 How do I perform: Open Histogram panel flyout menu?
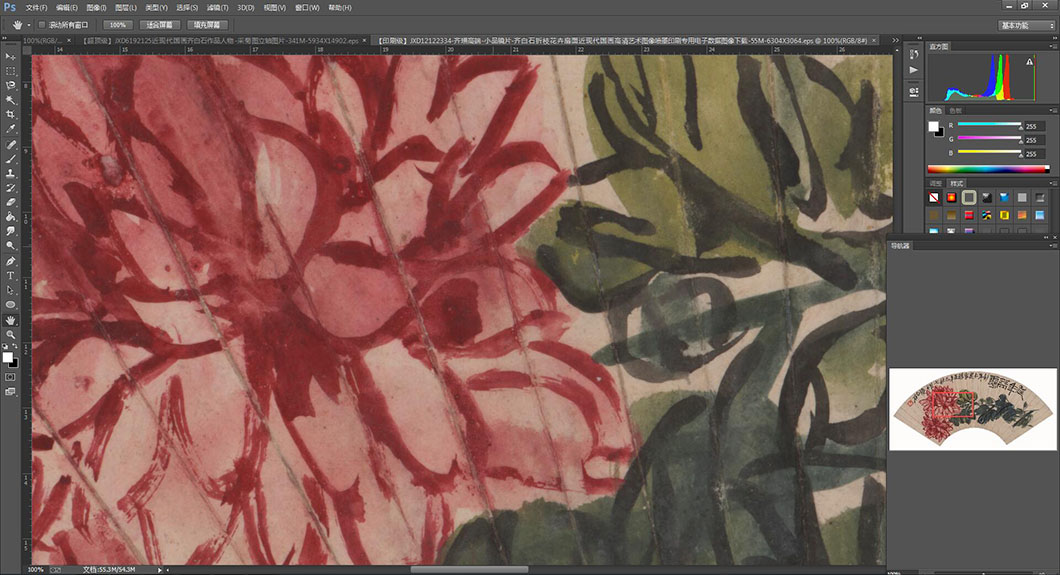pyautogui.click(x=1053, y=46)
